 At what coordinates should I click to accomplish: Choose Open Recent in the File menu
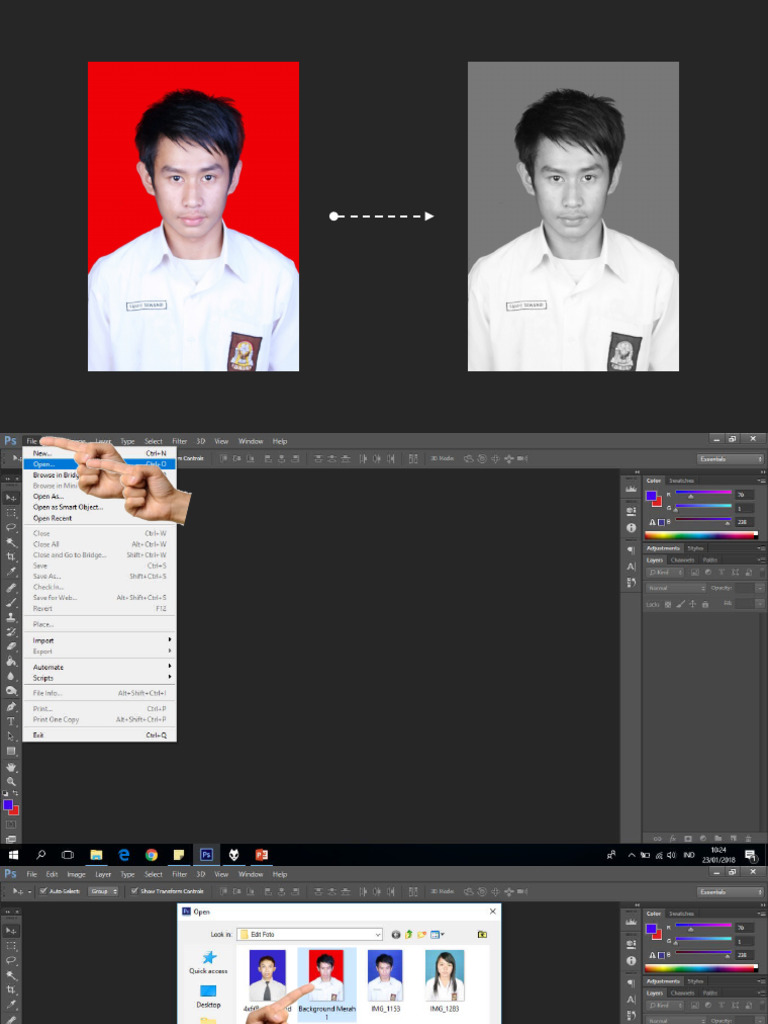coord(99,518)
